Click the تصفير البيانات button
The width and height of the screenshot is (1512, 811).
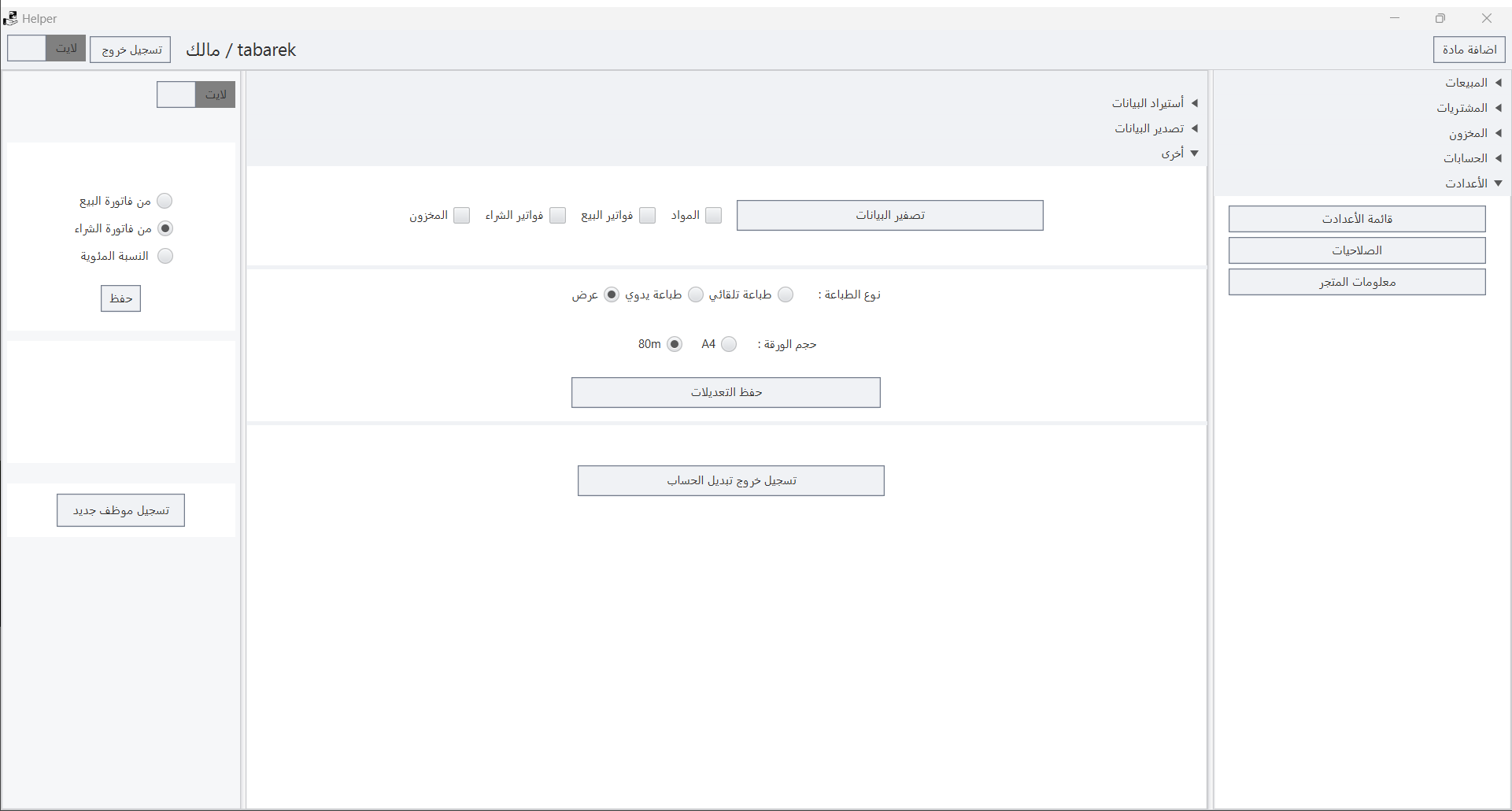tap(889, 215)
